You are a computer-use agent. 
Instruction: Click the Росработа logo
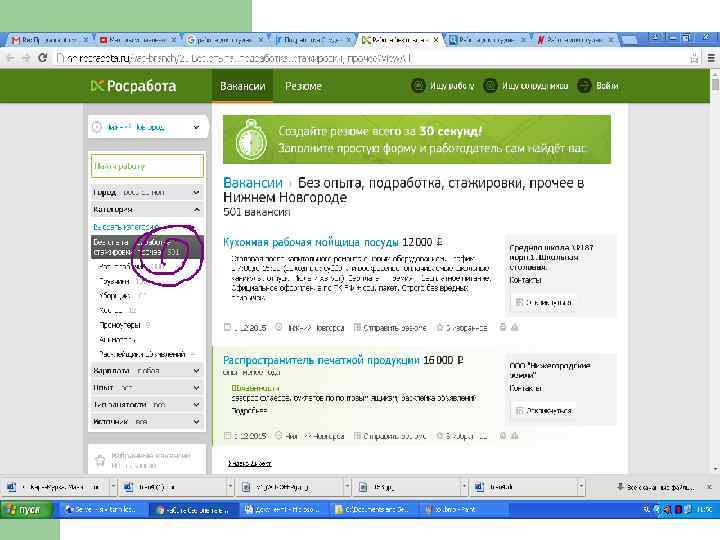point(133,86)
